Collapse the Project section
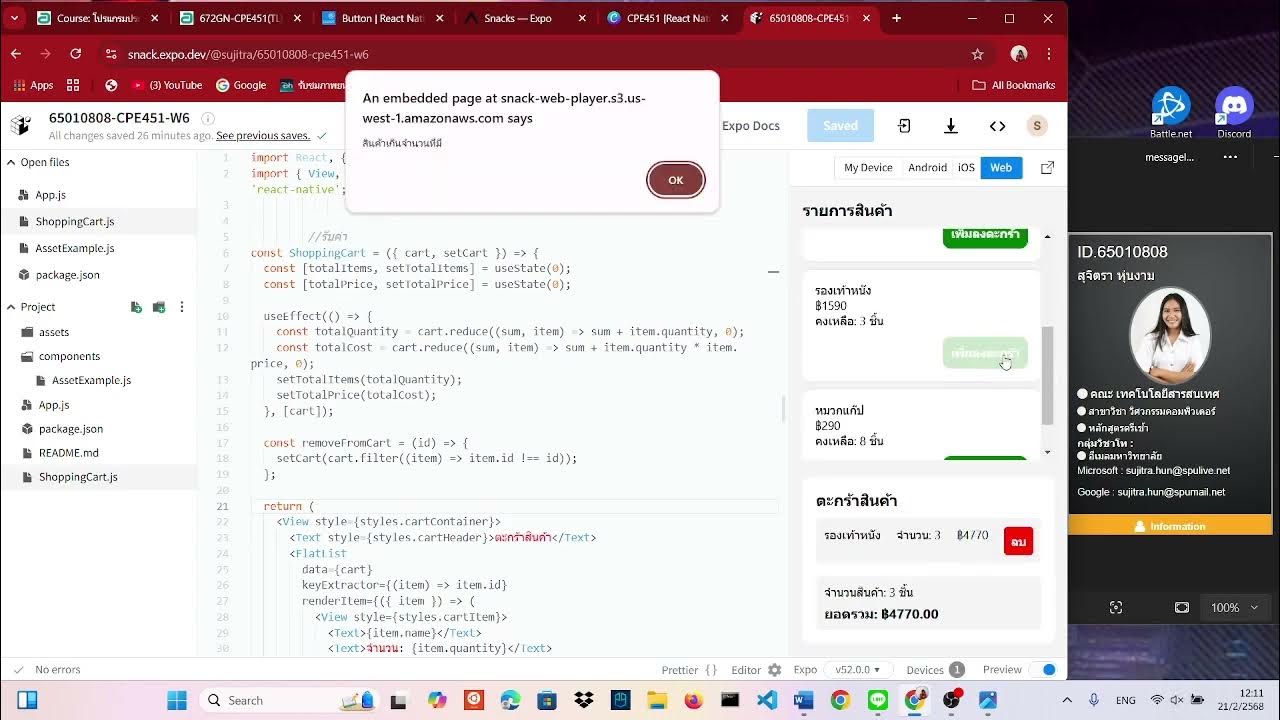The height and width of the screenshot is (720, 1280). click(11, 307)
